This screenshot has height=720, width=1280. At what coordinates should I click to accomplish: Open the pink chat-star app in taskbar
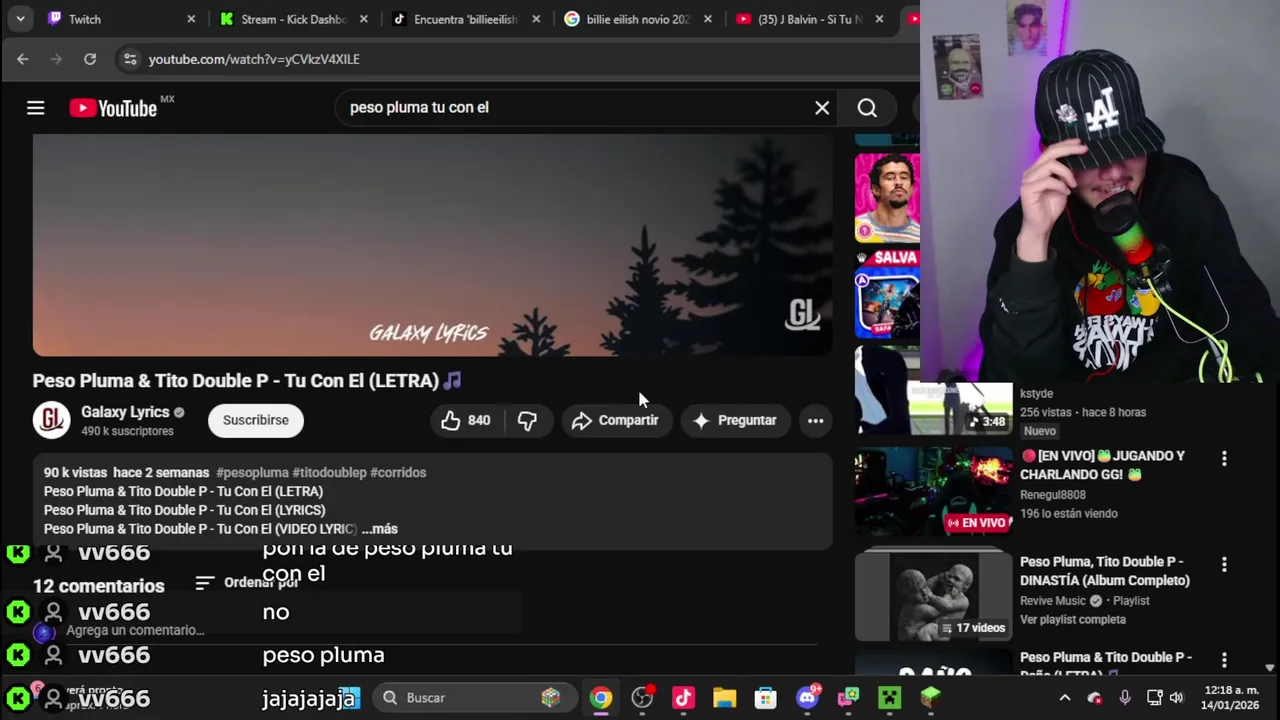click(848, 698)
